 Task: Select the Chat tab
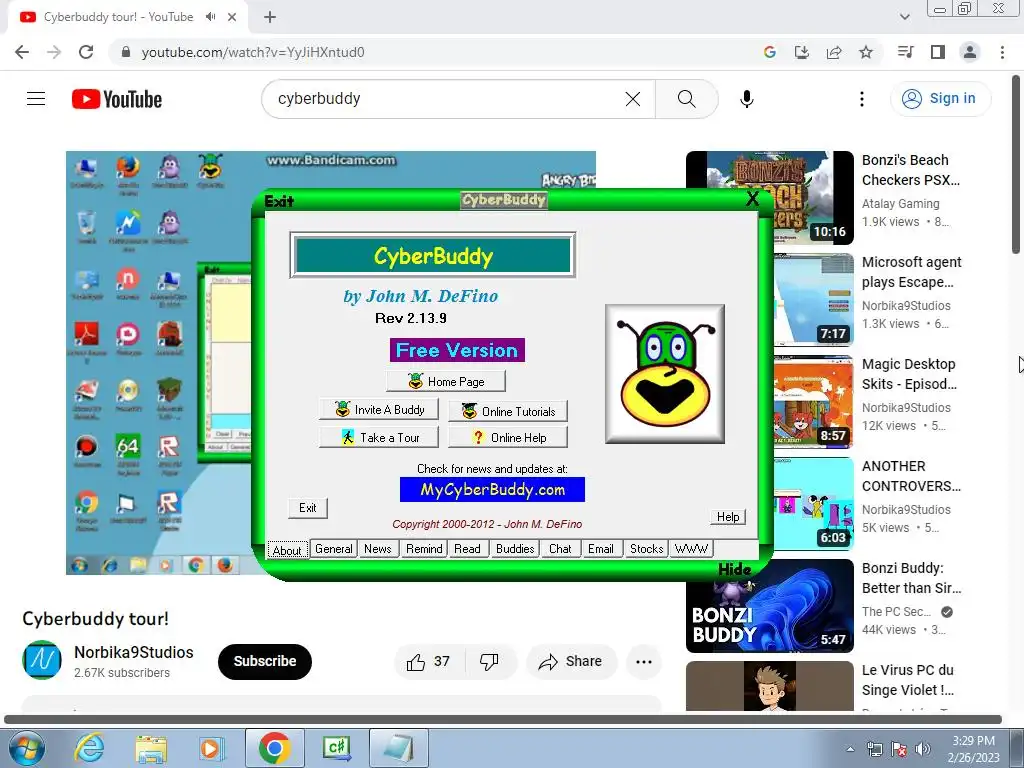pyautogui.click(x=560, y=549)
